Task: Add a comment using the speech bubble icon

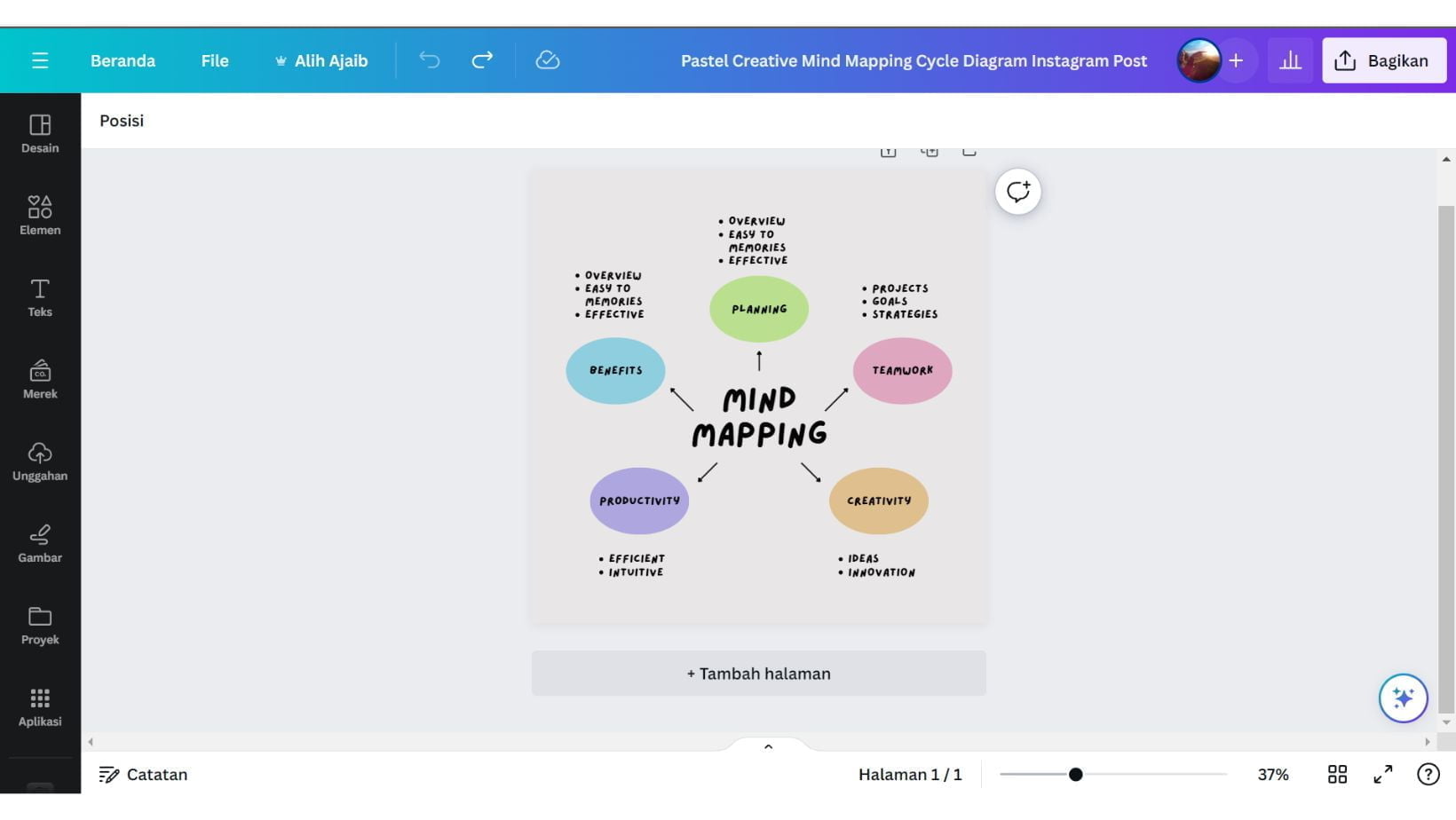Action: (1017, 191)
